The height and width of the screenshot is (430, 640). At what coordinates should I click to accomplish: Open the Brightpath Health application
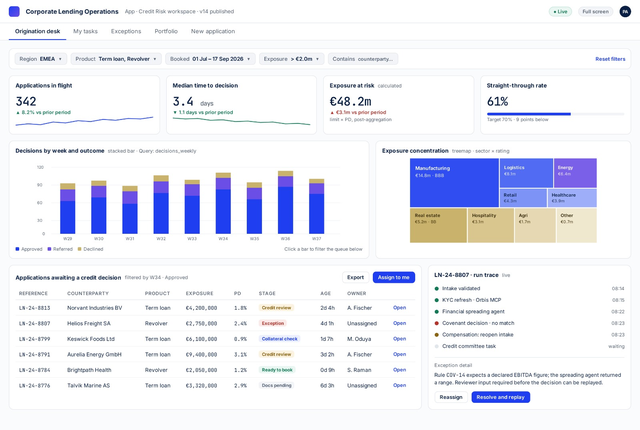(399, 370)
